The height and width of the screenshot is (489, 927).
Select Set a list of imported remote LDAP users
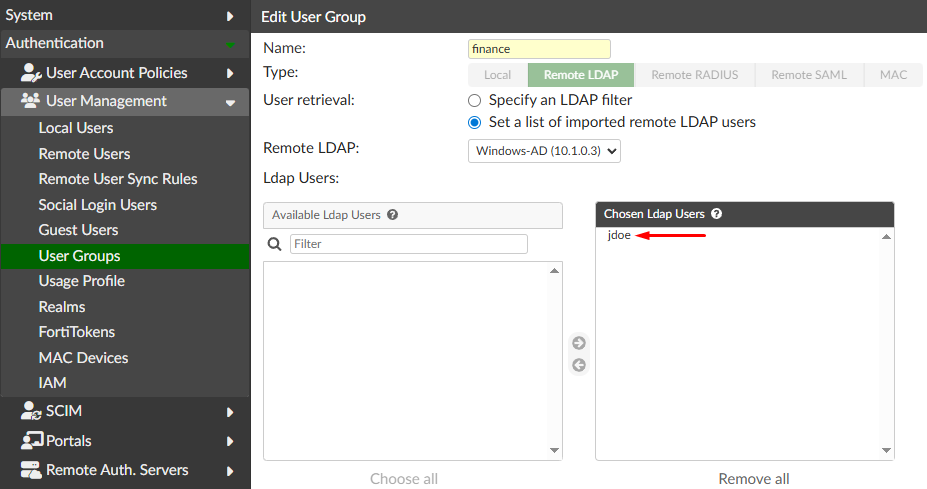point(475,122)
